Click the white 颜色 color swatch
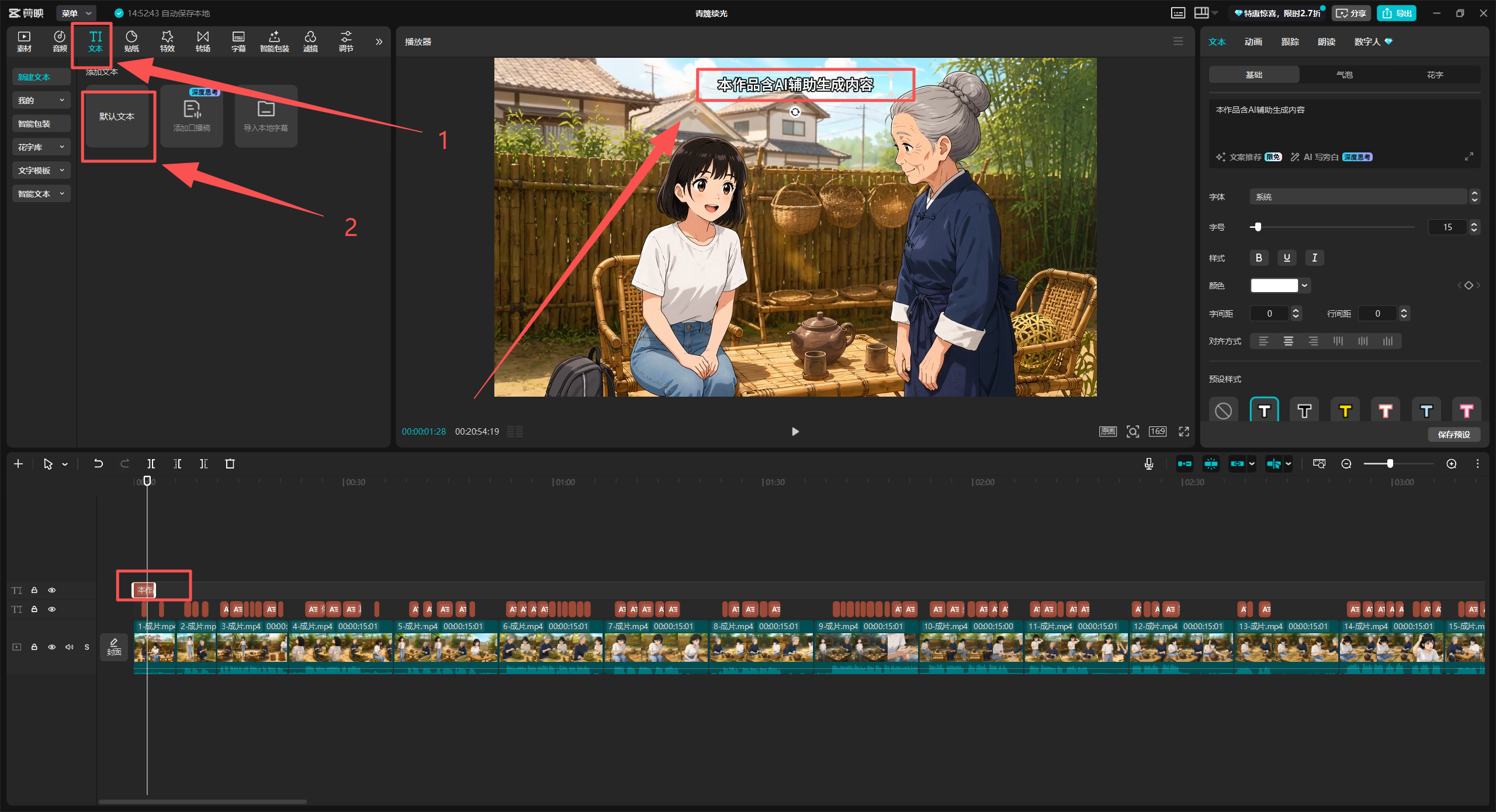1496x812 pixels. pyautogui.click(x=1274, y=286)
